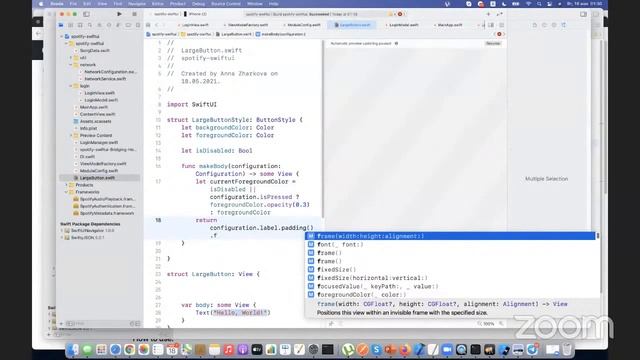
Task: Open the Source Control menu
Action: point(226,4)
